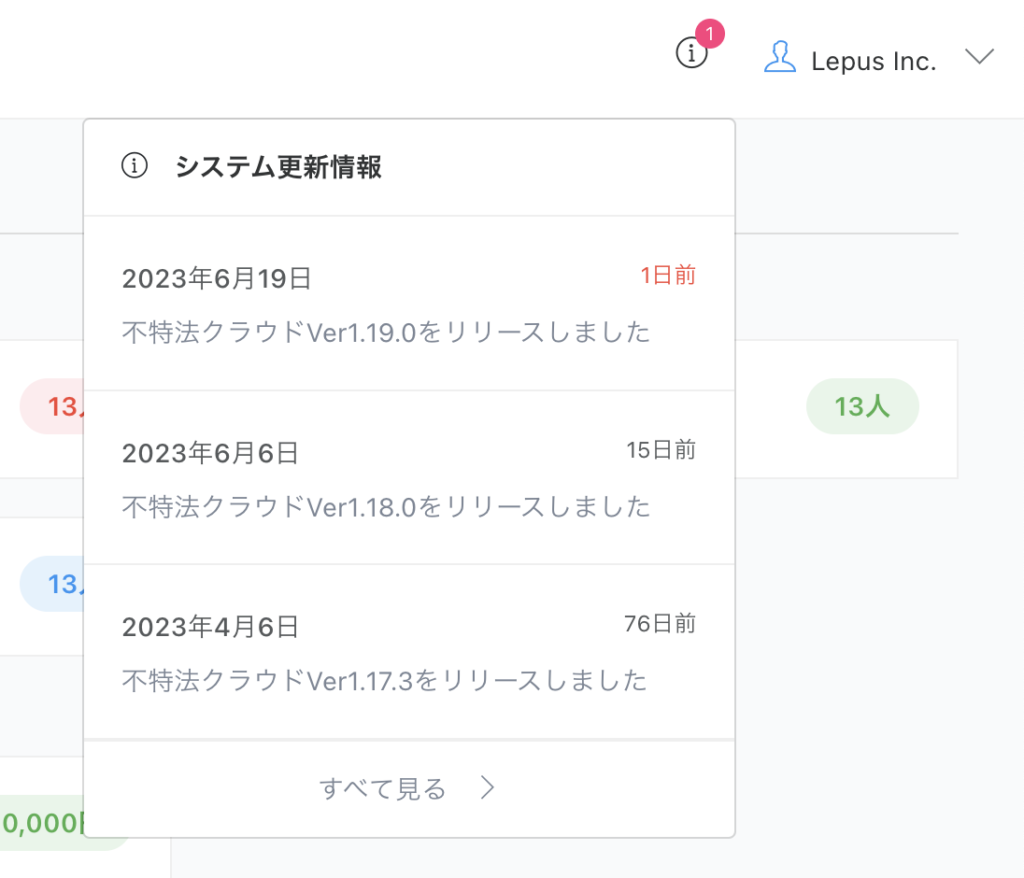Click the info icon beside システム更新情報 heading
The height and width of the screenshot is (878, 1024).
point(134,166)
